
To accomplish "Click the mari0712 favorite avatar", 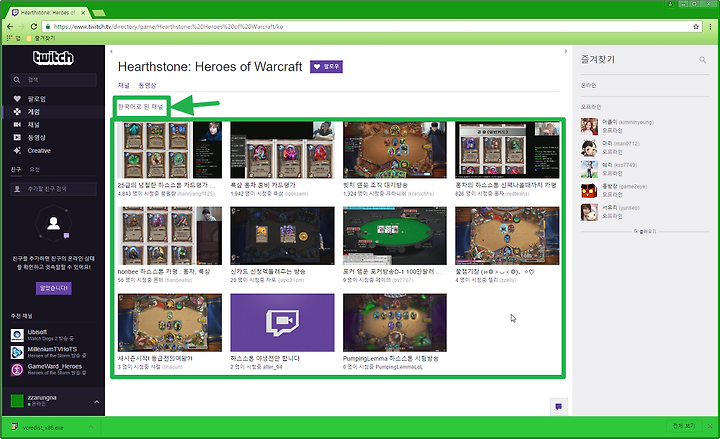I will [x=589, y=148].
